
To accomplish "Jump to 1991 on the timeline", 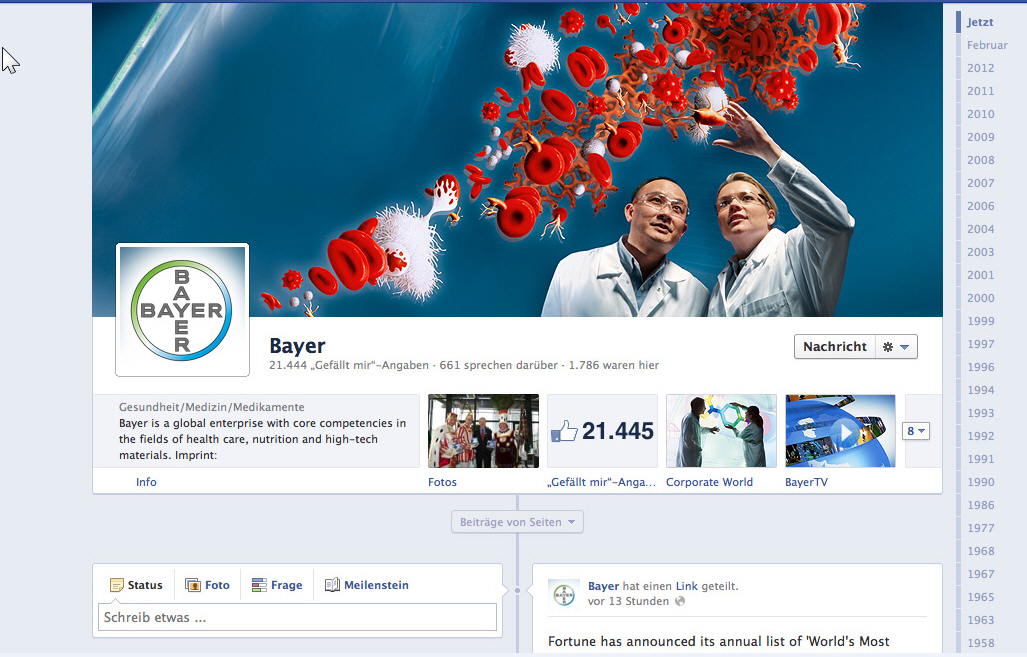I will (x=980, y=459).
